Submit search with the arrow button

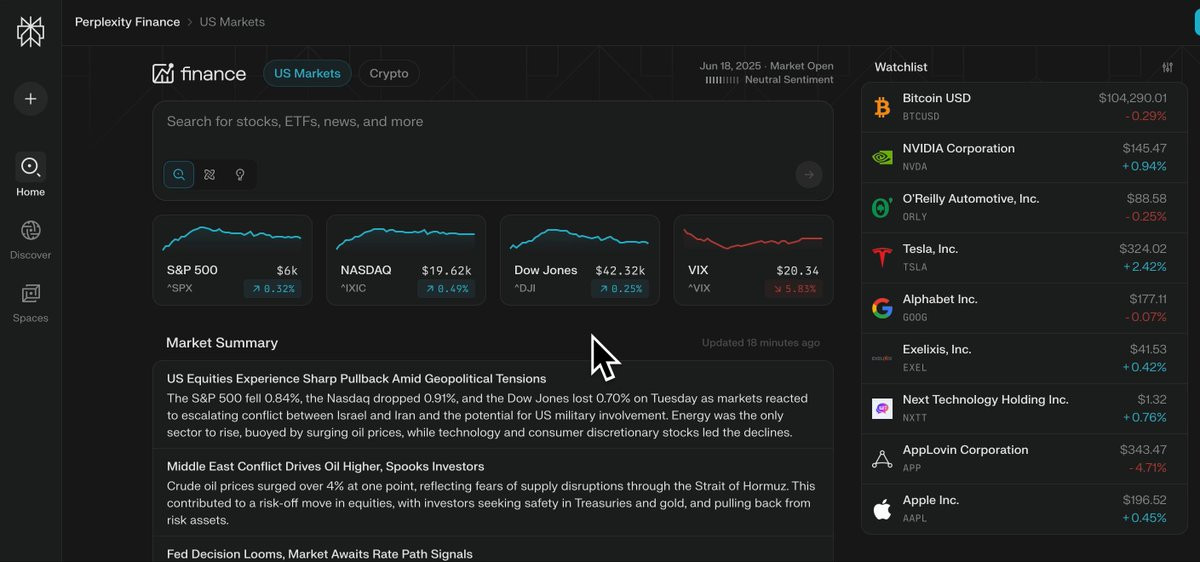tap(808, 175)
